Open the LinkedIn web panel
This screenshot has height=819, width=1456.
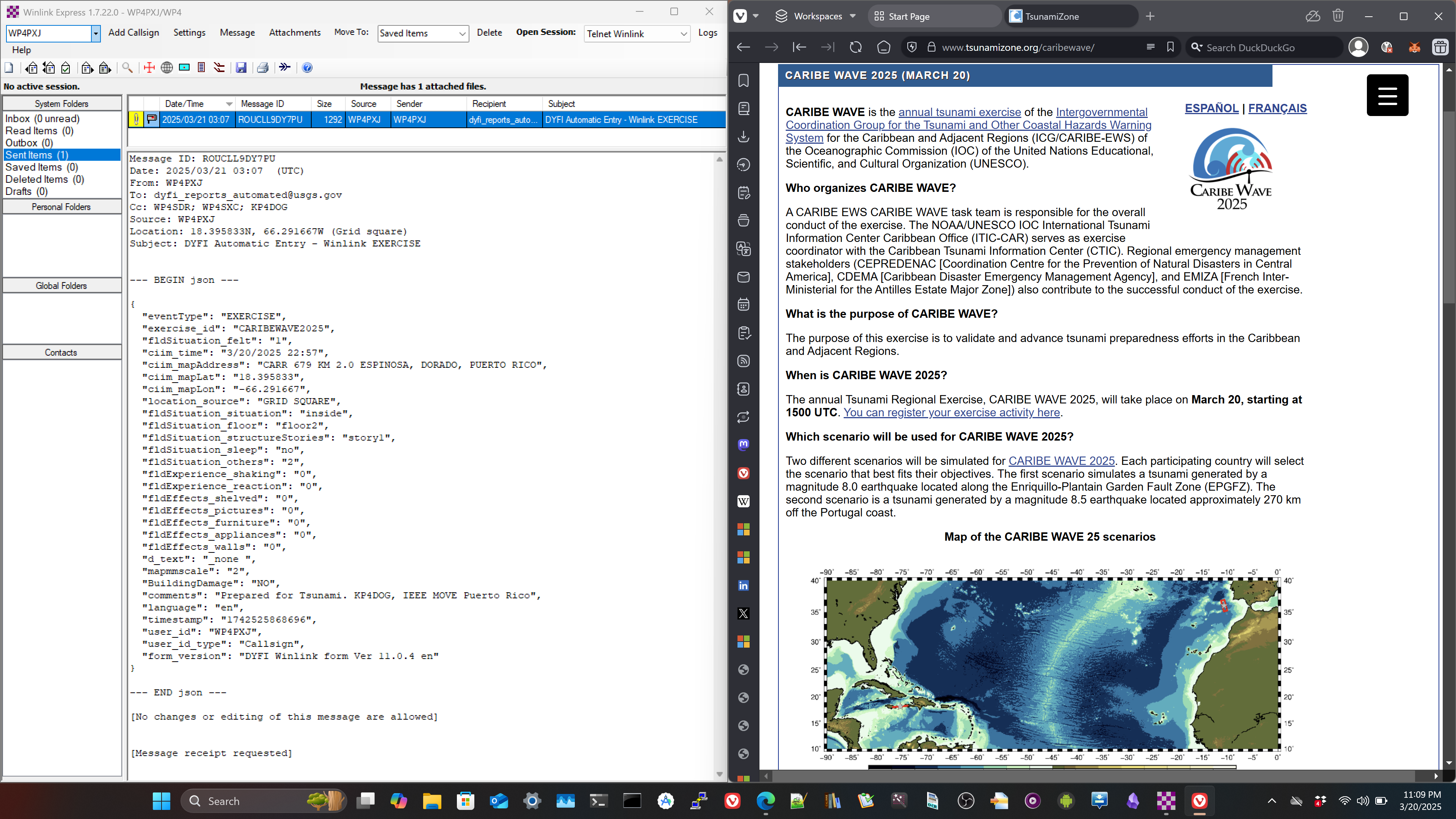coord(744,585)
